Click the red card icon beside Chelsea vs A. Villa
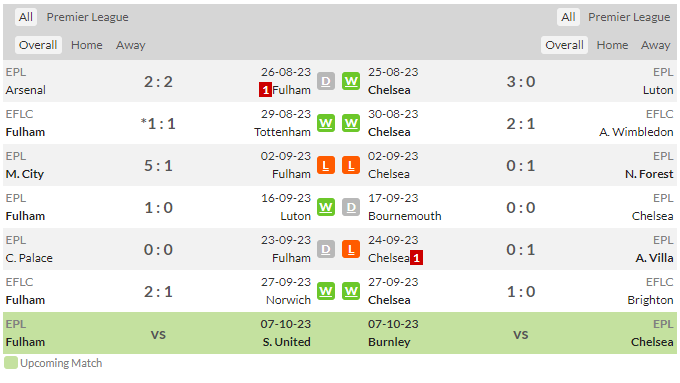The width and height of the screenshot is (680, 383). pos(416,258)
